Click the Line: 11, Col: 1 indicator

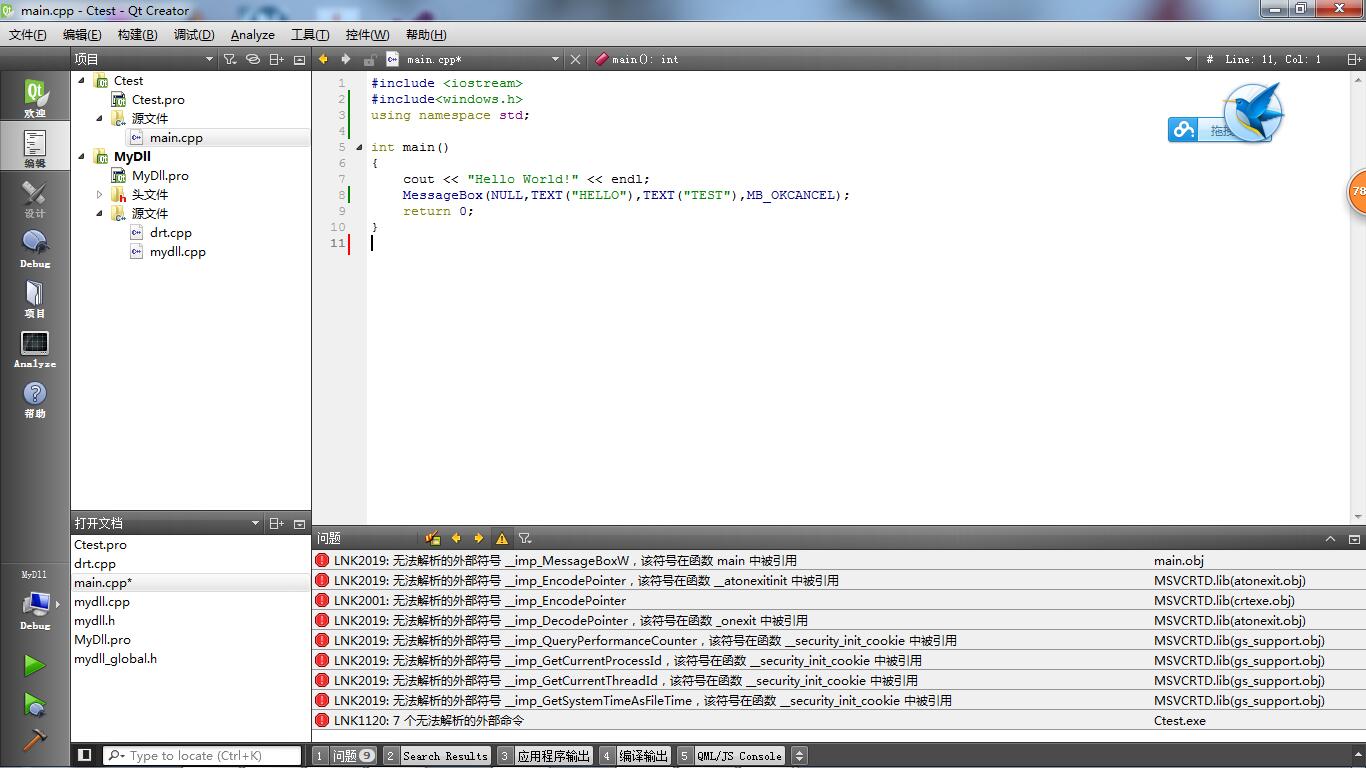[x=1273, y=59]
